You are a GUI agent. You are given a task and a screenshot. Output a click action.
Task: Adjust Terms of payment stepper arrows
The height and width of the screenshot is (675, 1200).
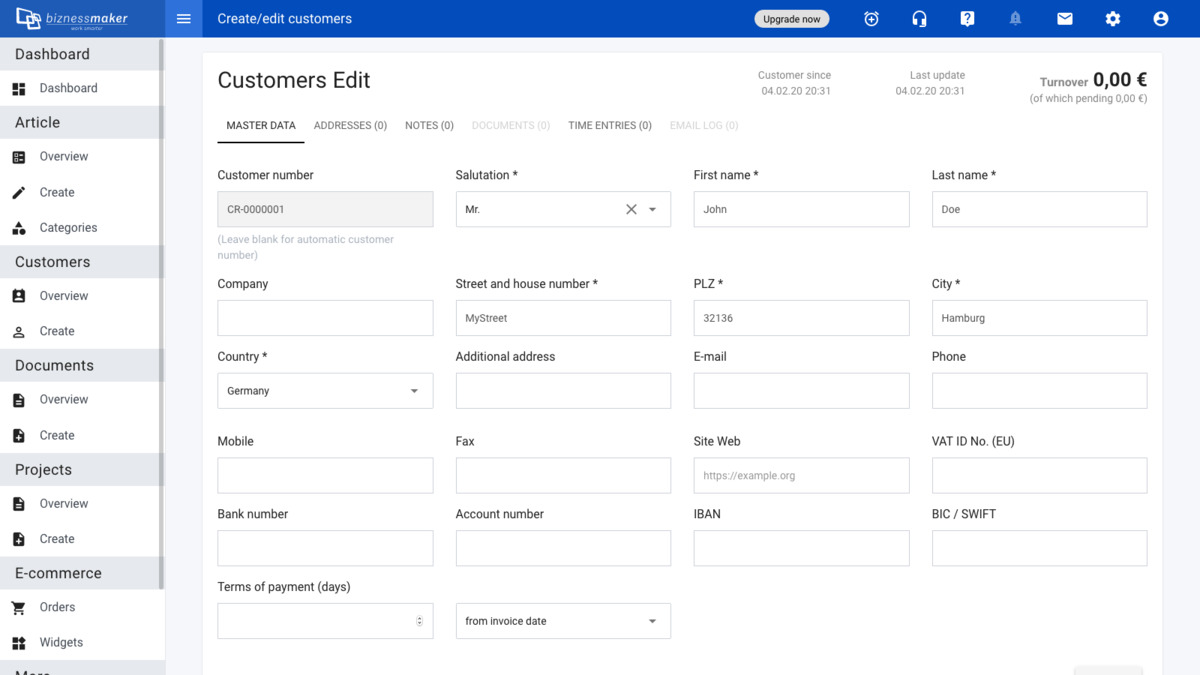(419, 621)
